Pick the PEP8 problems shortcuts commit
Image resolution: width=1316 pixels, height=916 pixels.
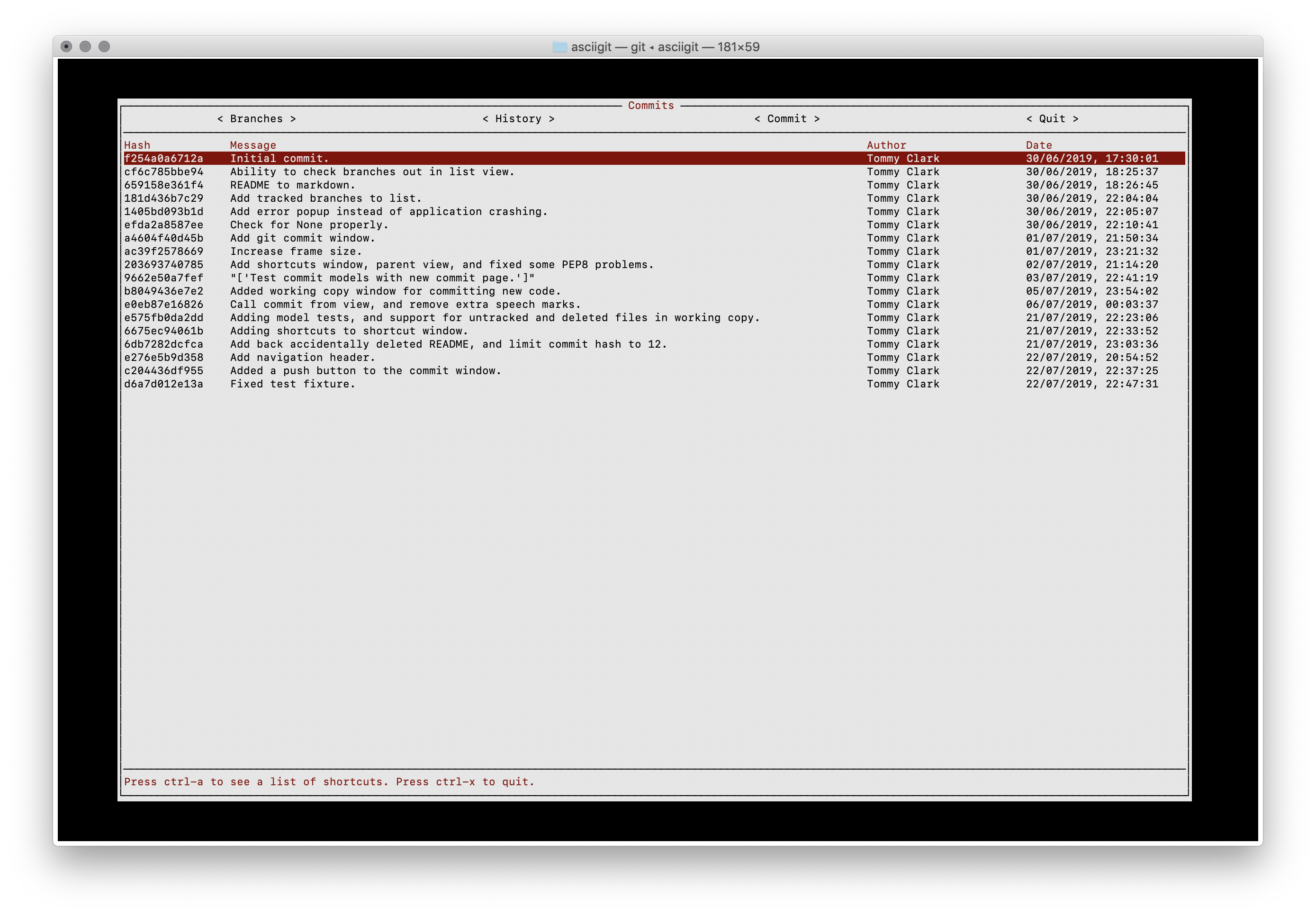(442, 264)
